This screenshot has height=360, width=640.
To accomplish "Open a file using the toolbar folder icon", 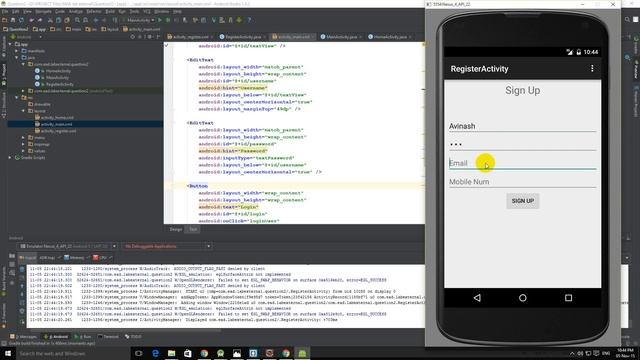I will tap(4, 20).
